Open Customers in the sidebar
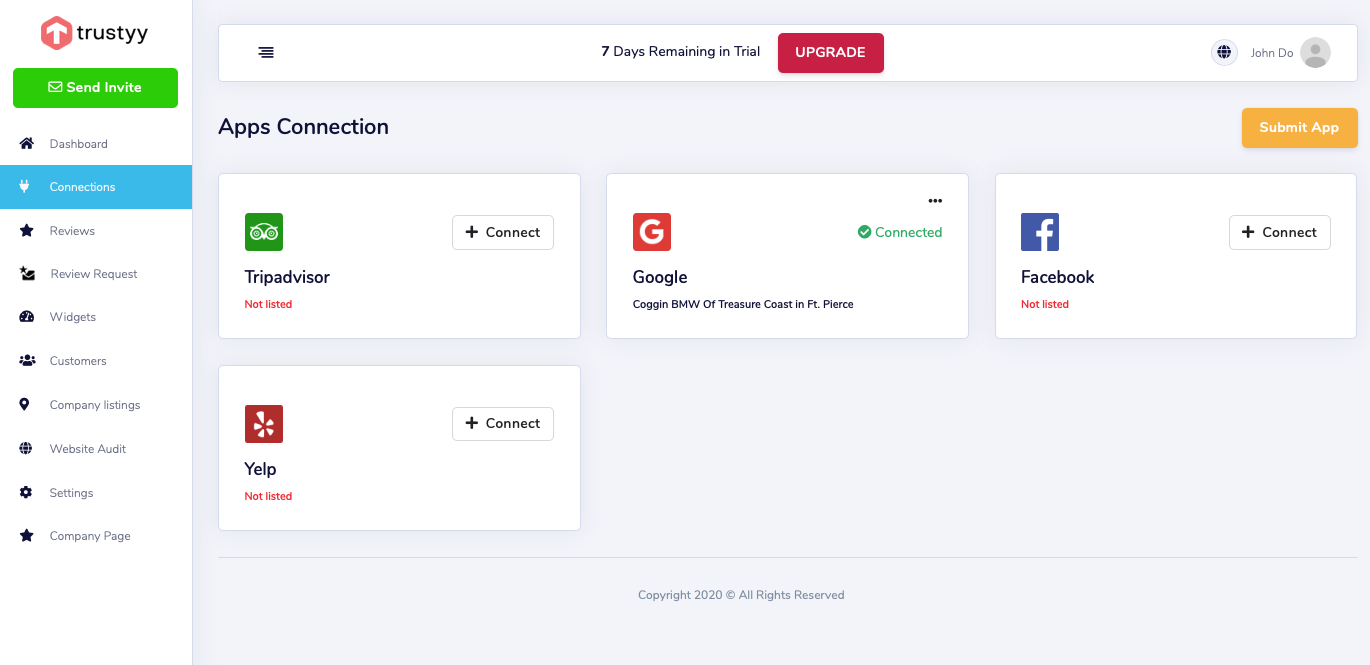 coord(78,361)
